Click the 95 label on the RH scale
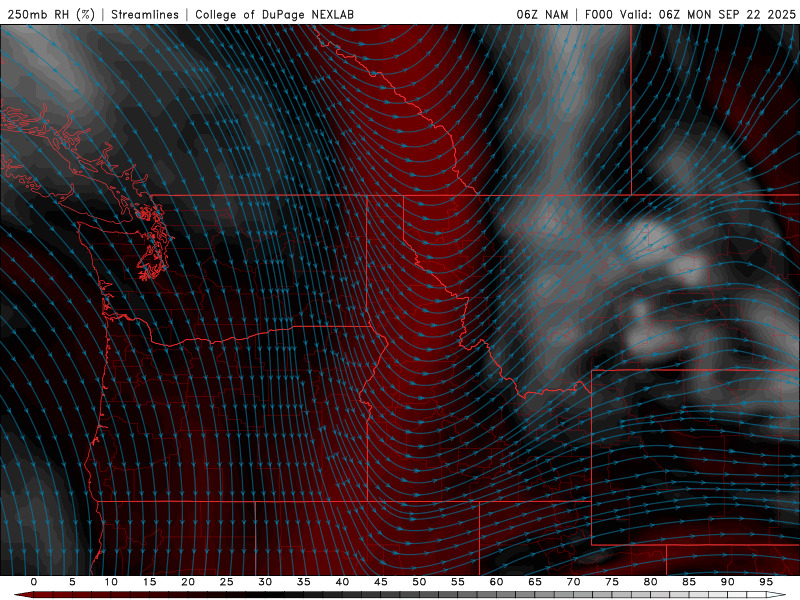 click(x=766, y=582)
